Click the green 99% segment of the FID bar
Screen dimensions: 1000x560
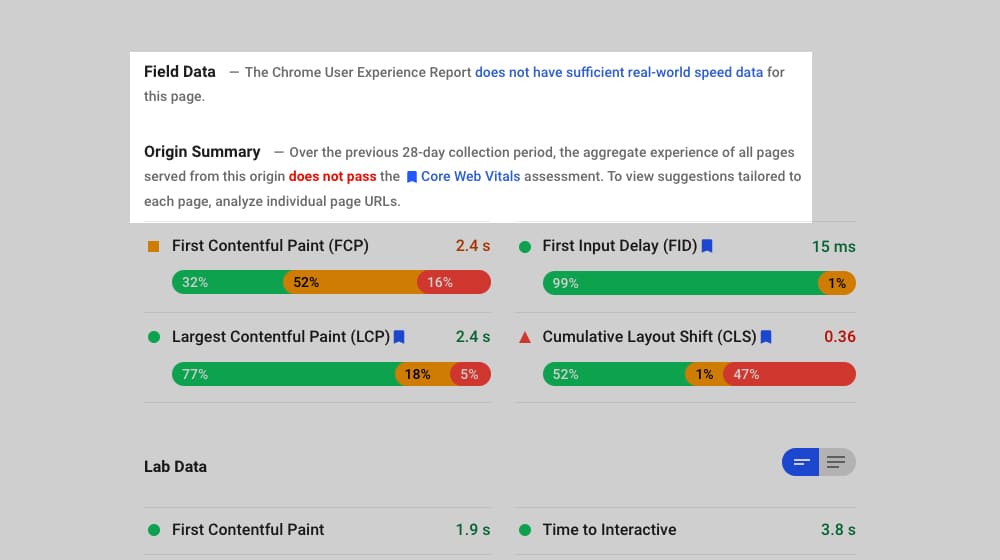tap(680, 283)
